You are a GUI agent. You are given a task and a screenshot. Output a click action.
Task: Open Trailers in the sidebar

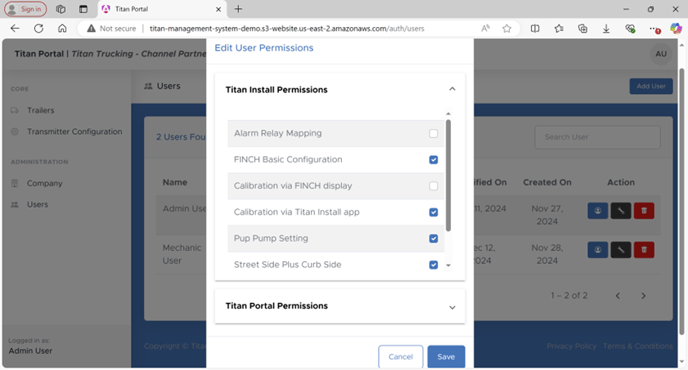pyautogui.click(x=40, y=110)
